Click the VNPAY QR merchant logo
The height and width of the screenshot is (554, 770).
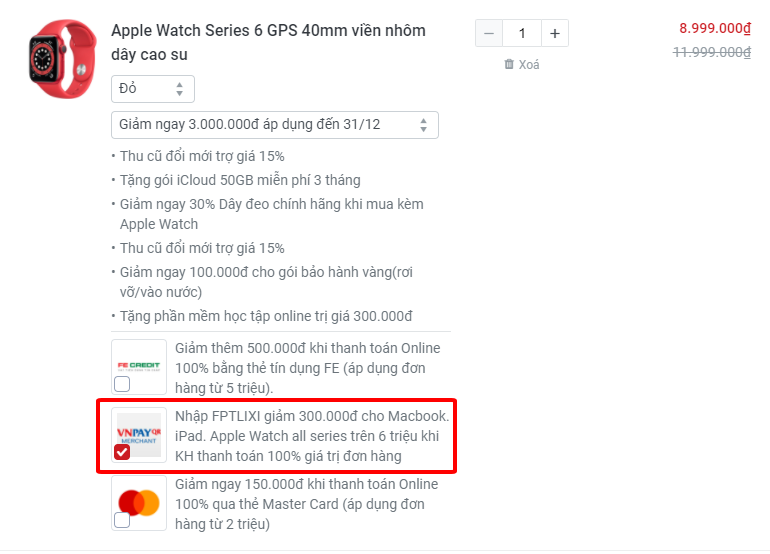(139, 435)
